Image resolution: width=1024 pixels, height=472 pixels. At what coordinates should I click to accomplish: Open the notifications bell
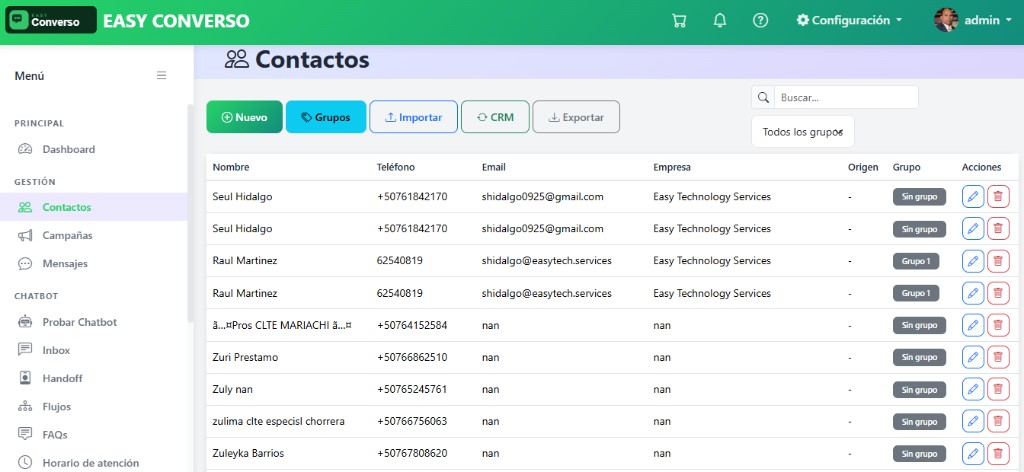[x=720, y=20]
